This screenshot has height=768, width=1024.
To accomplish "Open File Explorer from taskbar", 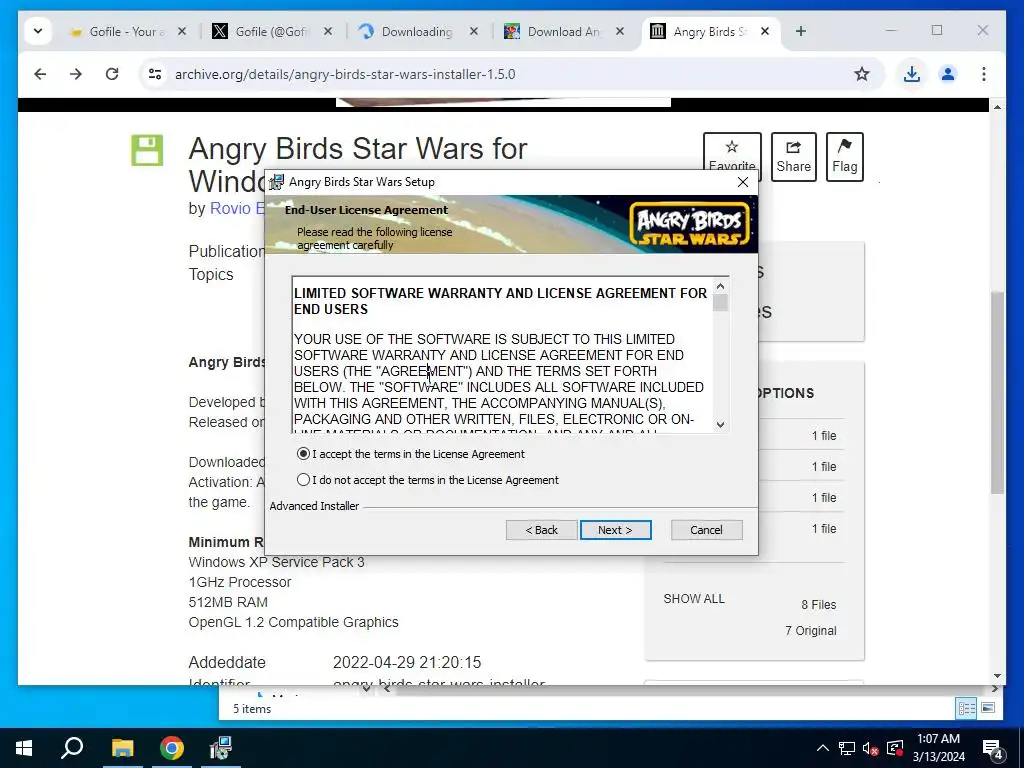I will [122, 748].
